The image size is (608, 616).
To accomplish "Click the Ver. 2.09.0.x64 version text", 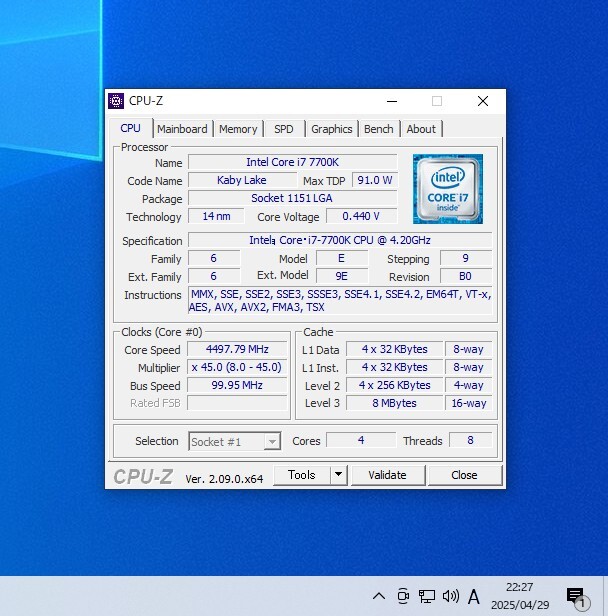I will coord(224,479).
